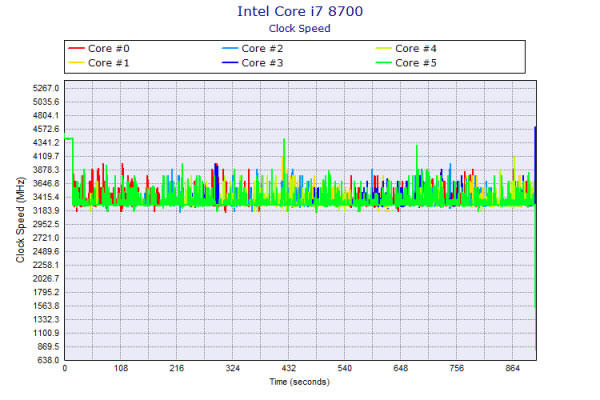Click the 4804.1 y-axis value
The image size is (600, 400).
click(46, 116)
